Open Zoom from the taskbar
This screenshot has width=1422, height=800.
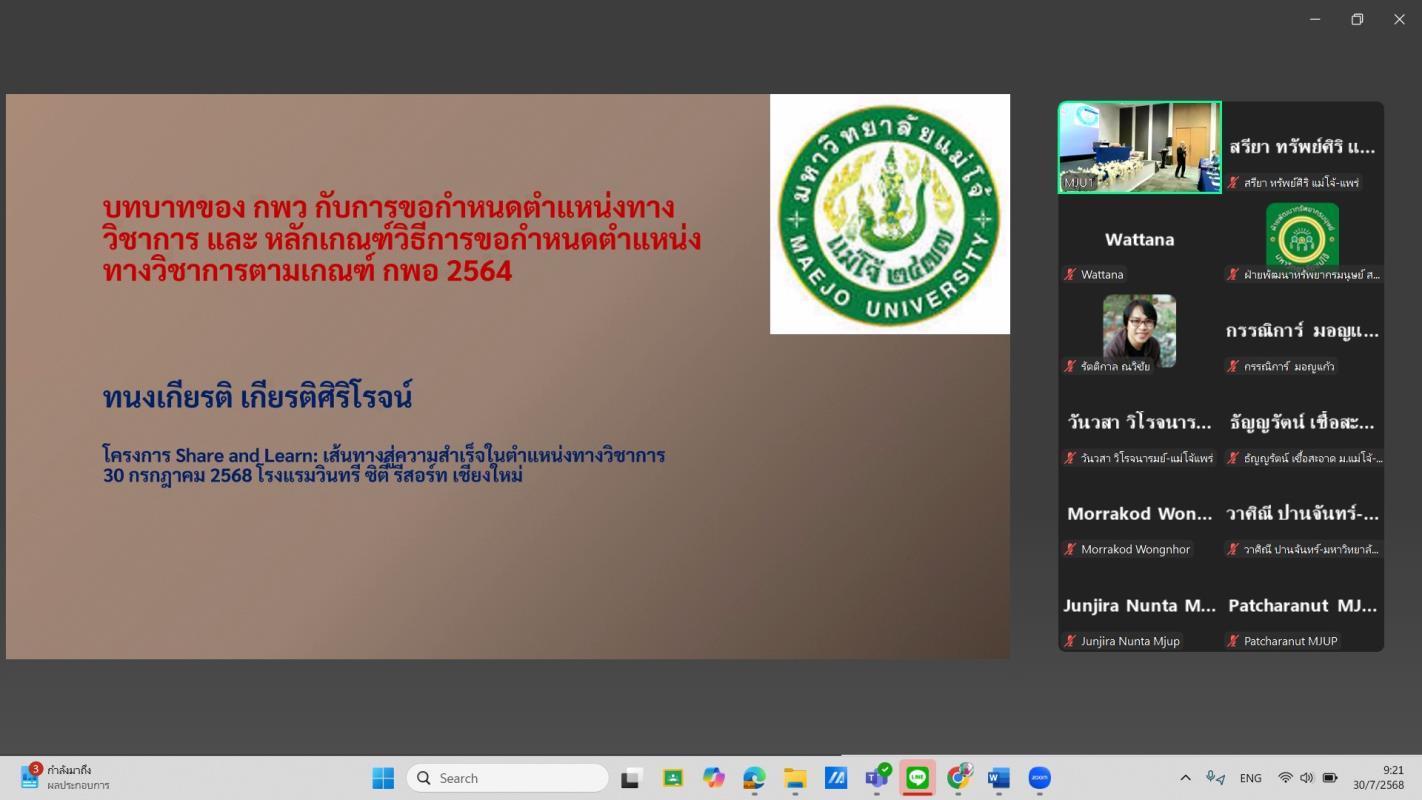pyautogui.click(x=1039, y=778)
